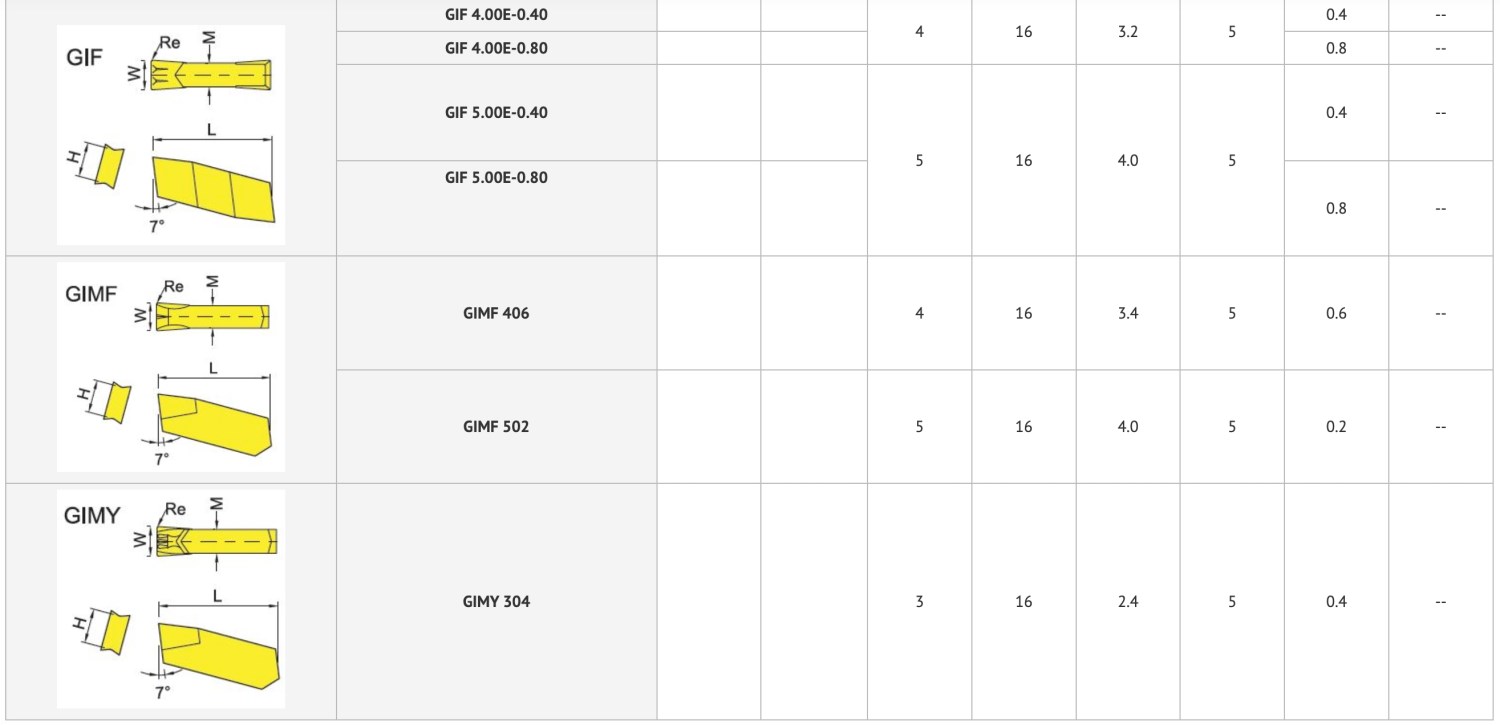The width and height of the screenshot is (1500, 725).
Task: Select the GIF 5.00E-0.80 product name
Action: coord(496,177)
